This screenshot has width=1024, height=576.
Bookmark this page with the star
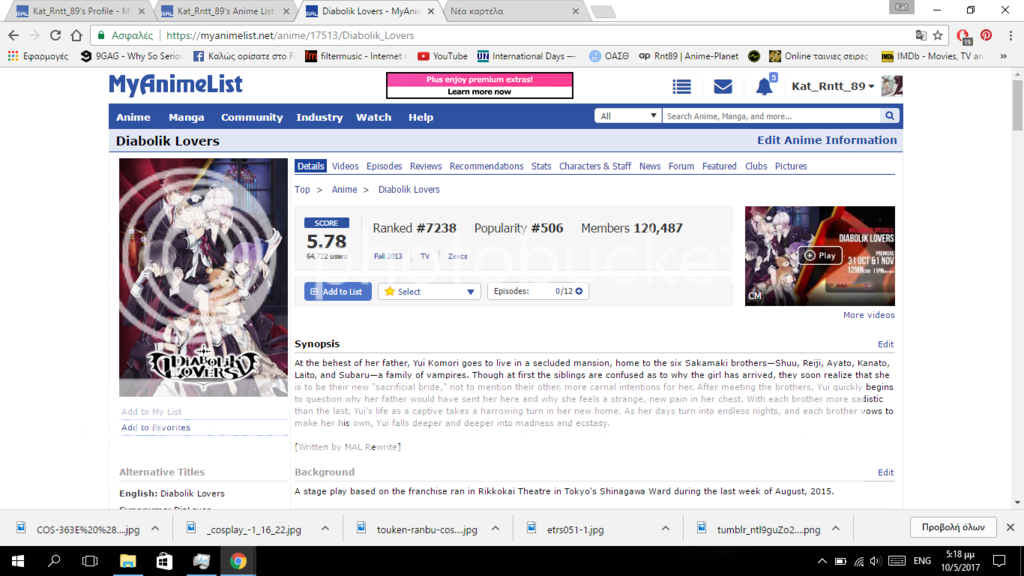pos(938,35)
